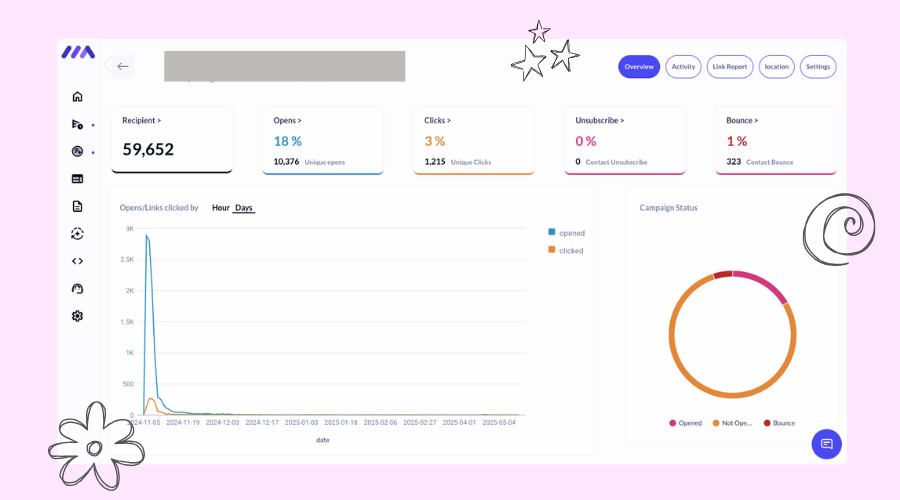The image size is (900, 500).
Task: Toggle the clicked series in chart legend
Action: pyautogui.click(x=566, y=250)
